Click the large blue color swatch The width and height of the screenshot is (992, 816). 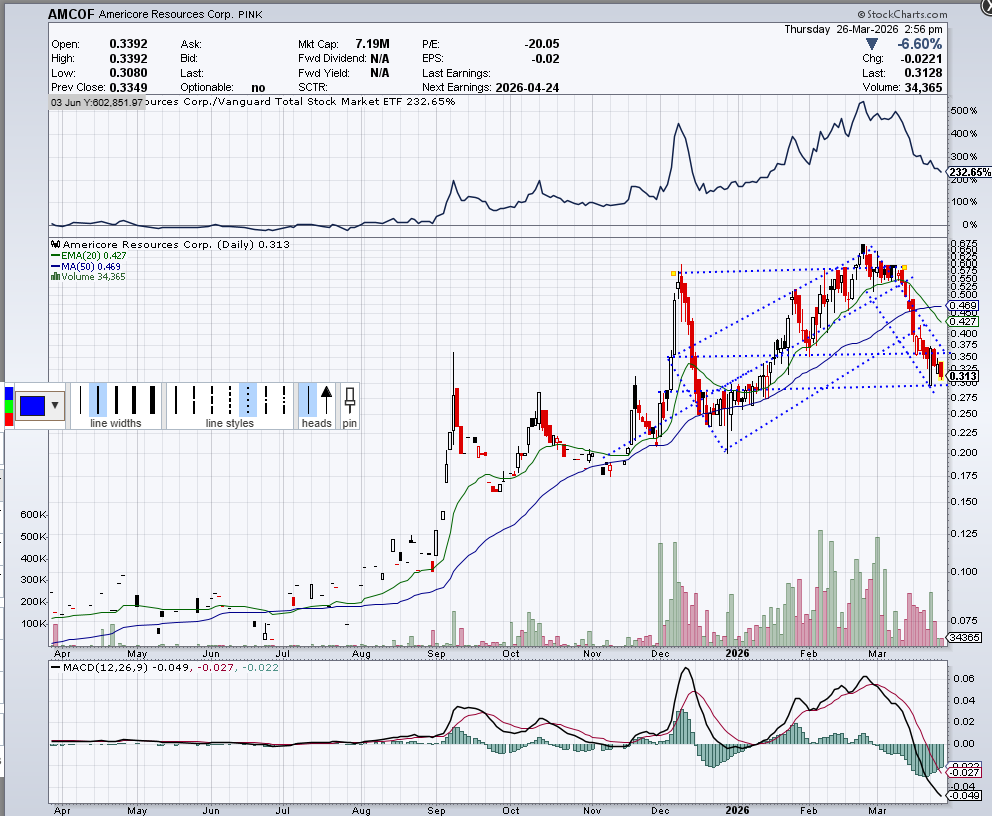(32, 405)
